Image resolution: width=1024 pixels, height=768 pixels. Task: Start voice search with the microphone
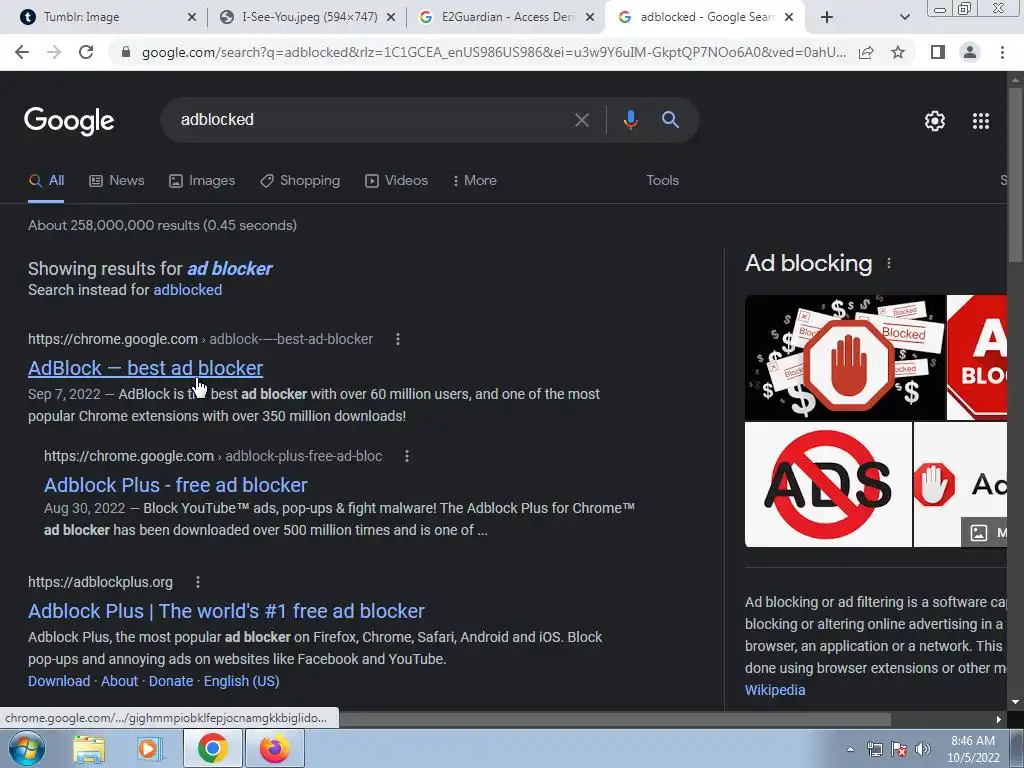[x=630, y=120]
